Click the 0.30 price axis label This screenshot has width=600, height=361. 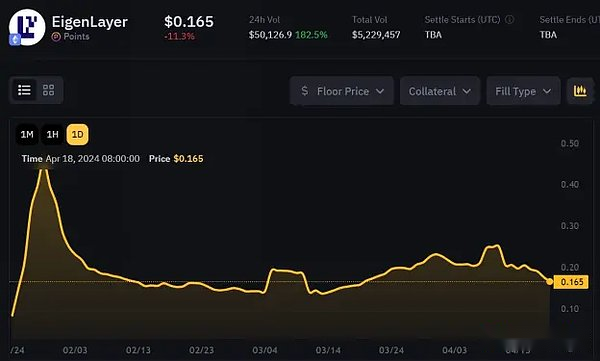[x=570, y=226]
